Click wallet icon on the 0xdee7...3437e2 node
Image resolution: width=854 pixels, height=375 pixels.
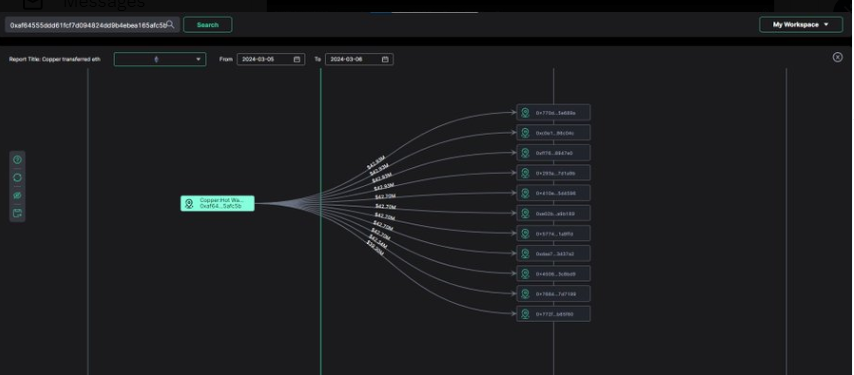[525, 254]
